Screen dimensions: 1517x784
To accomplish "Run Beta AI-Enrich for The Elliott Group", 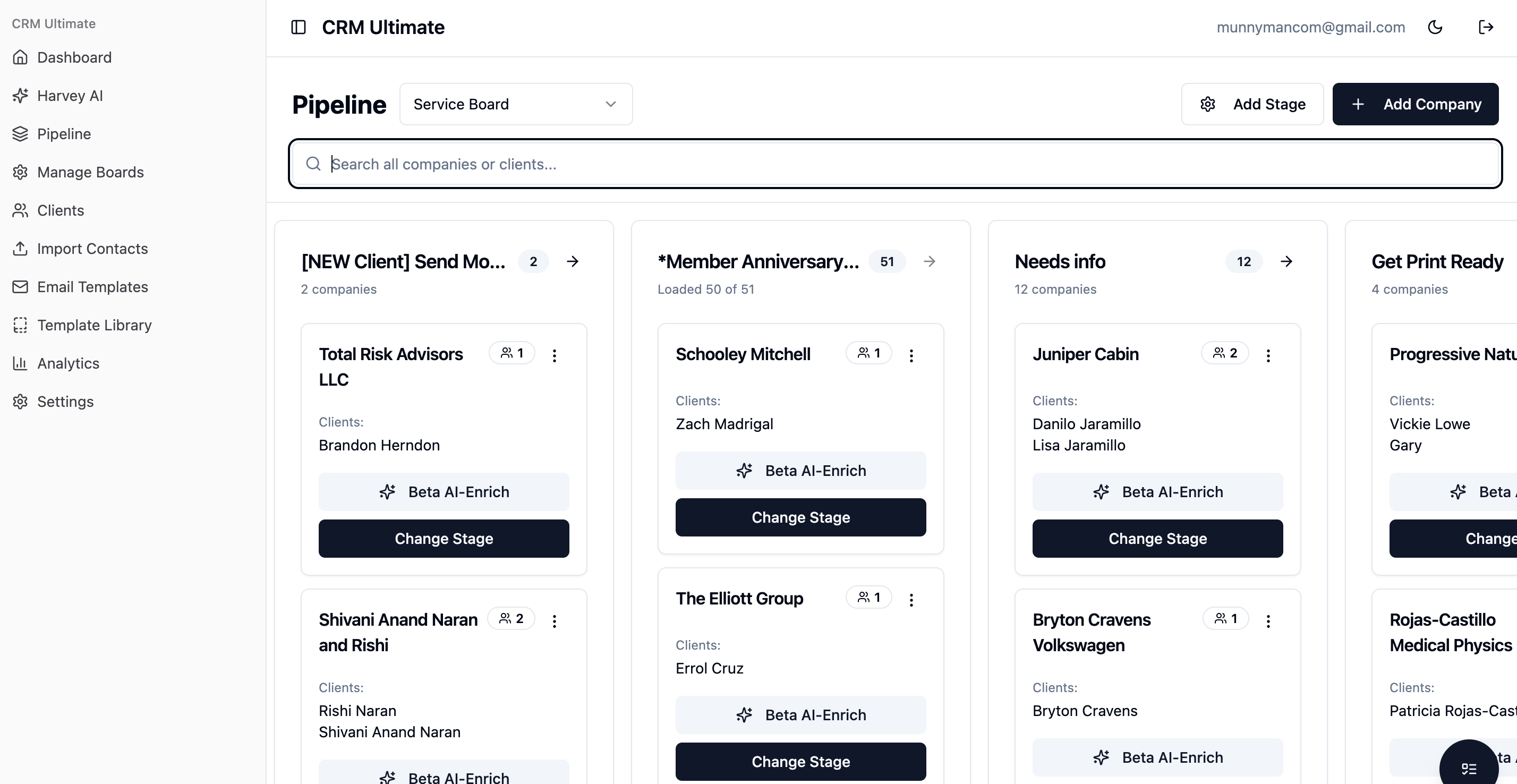I will pyautogui.click(x=801, y=715).
